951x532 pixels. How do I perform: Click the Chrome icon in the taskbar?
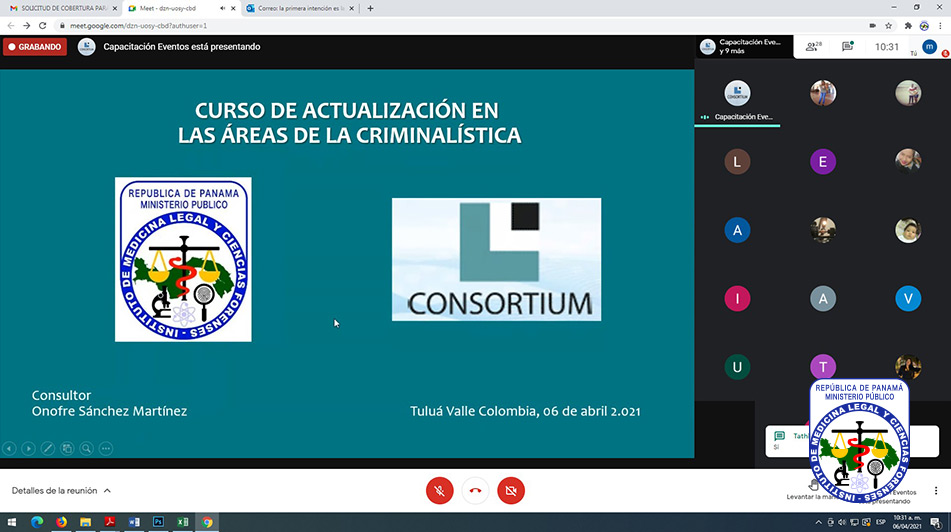pos(207,522)
